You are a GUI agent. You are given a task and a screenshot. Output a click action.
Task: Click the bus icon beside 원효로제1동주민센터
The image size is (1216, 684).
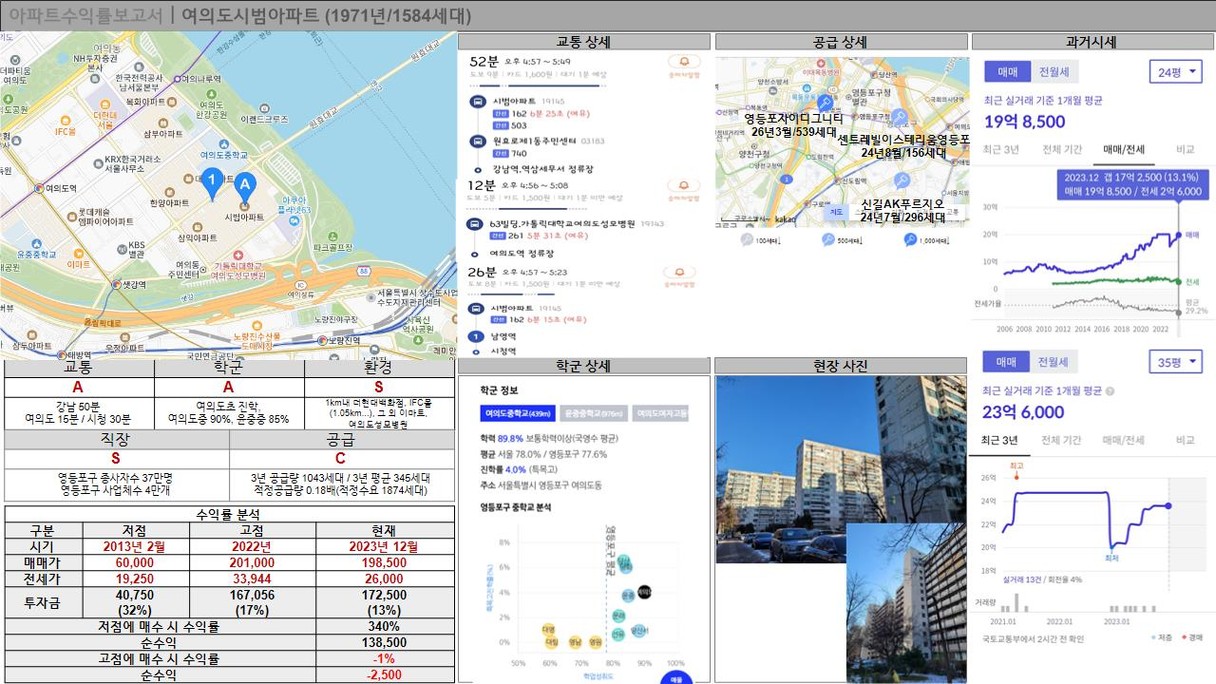coord(477,141)
